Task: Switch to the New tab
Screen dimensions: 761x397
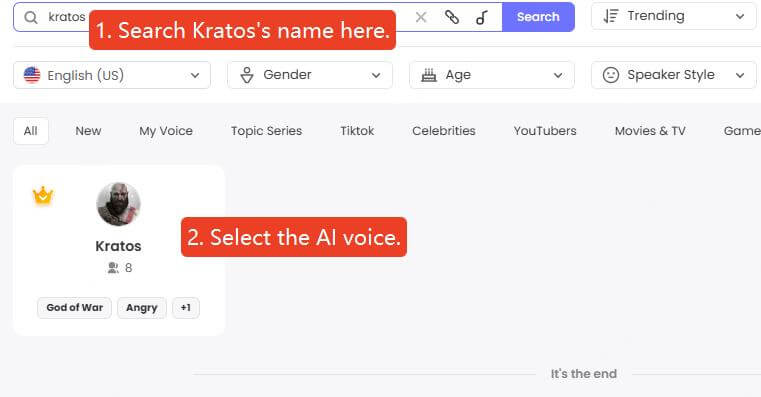Action: coord(88,131)
